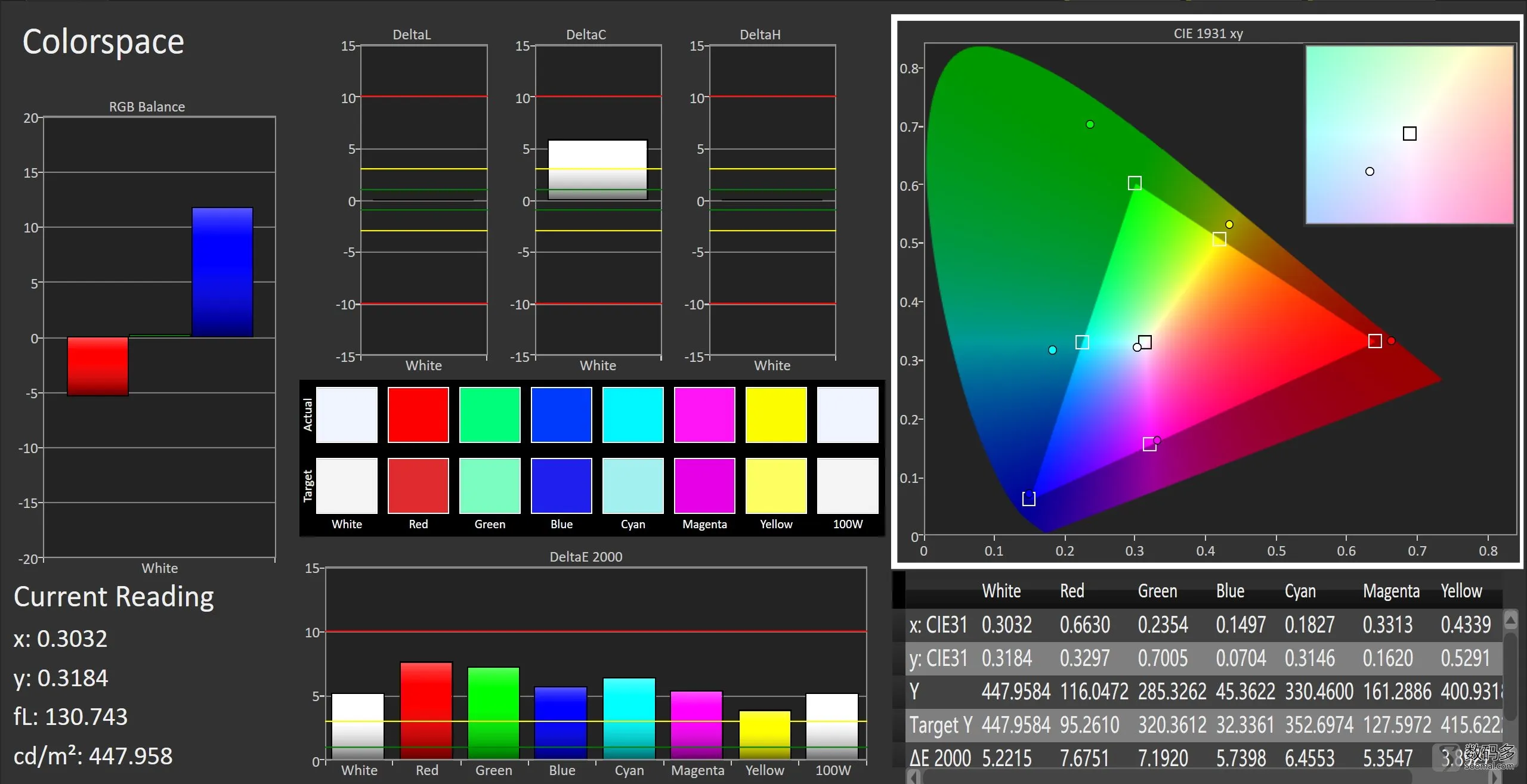Click the Colorspace page title
The height and width of the screenshot is (784, 1527).
point(103,42)
